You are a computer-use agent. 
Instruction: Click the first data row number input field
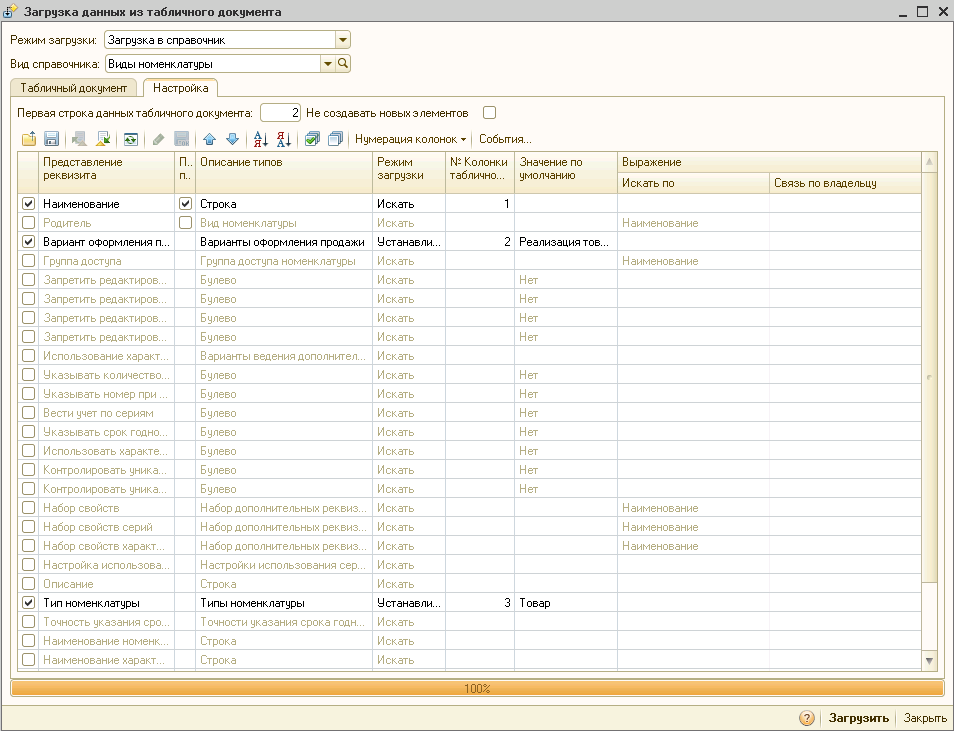click(x=280, y=112)
